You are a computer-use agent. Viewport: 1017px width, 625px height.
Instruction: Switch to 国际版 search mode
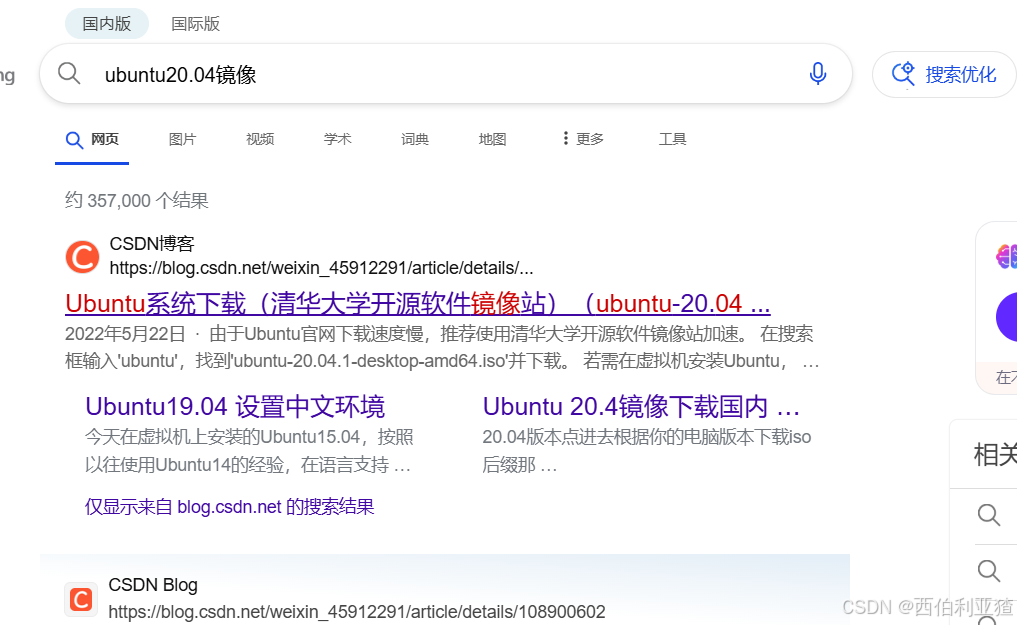click(195, 24)
